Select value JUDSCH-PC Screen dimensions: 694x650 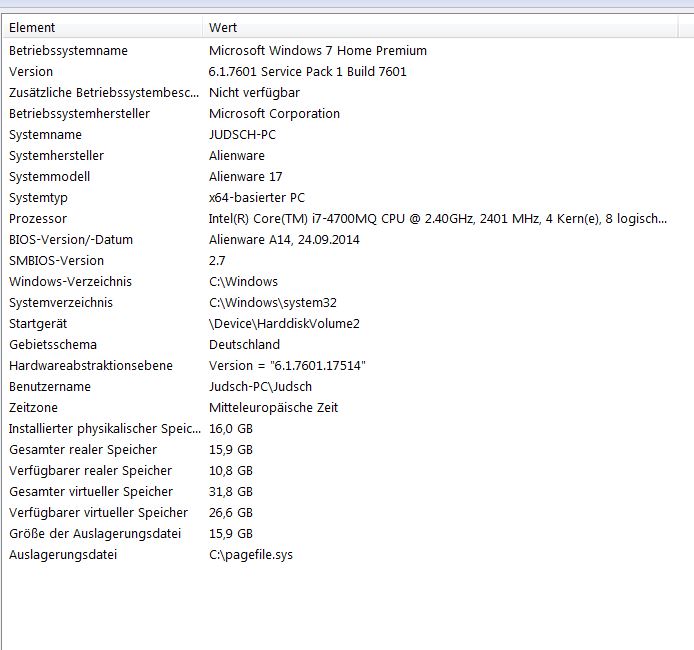click(x=243, y=135)
